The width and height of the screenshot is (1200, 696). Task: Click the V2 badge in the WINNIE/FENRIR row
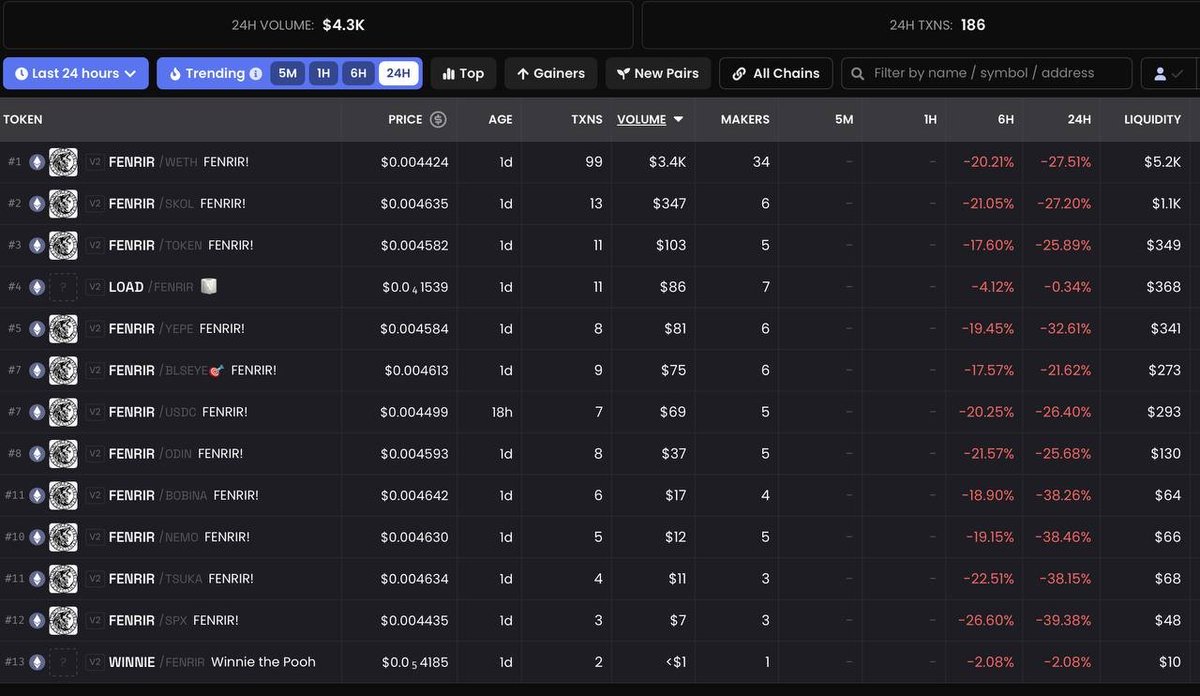click(95, 662)
